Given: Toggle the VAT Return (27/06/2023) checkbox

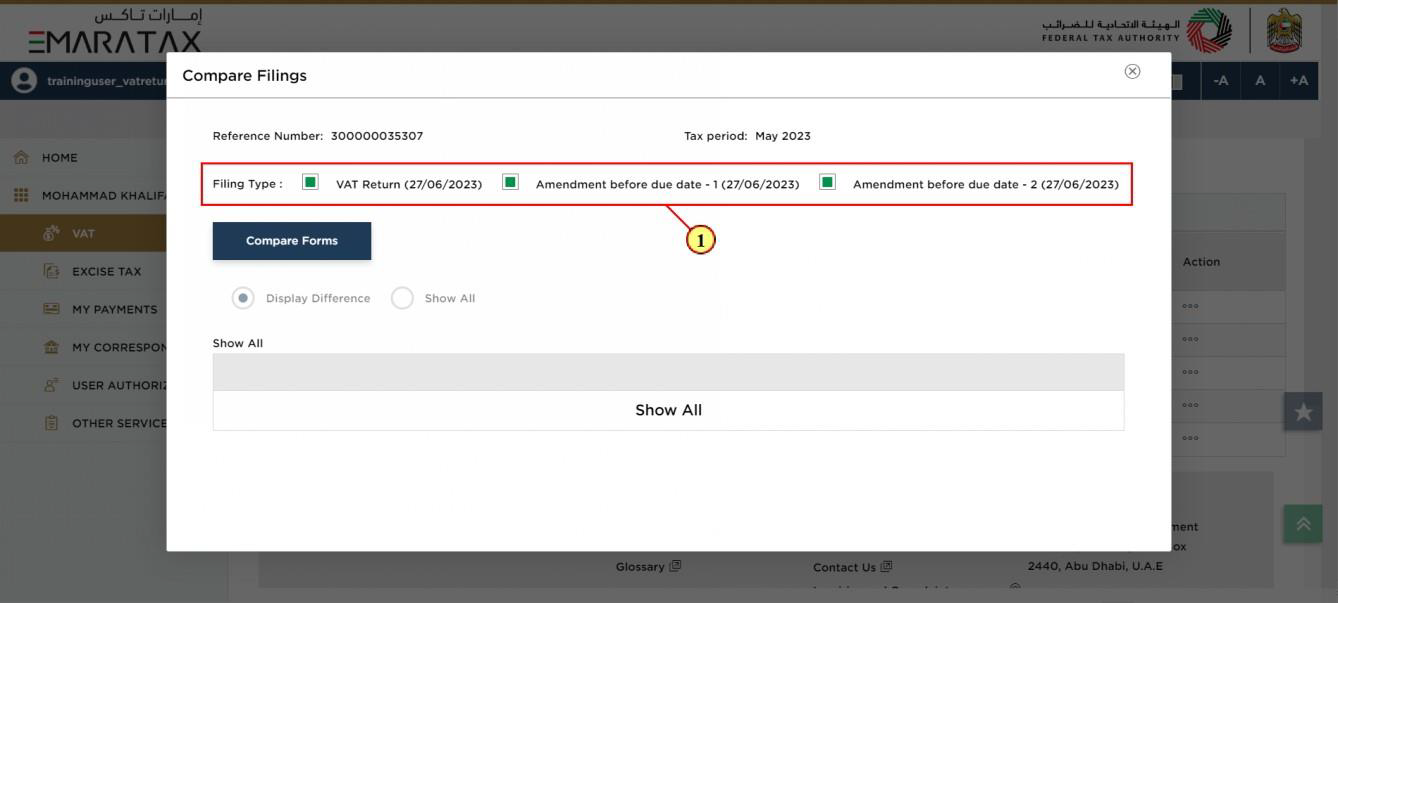Looking at the screenshot, I should click(310, 182).
